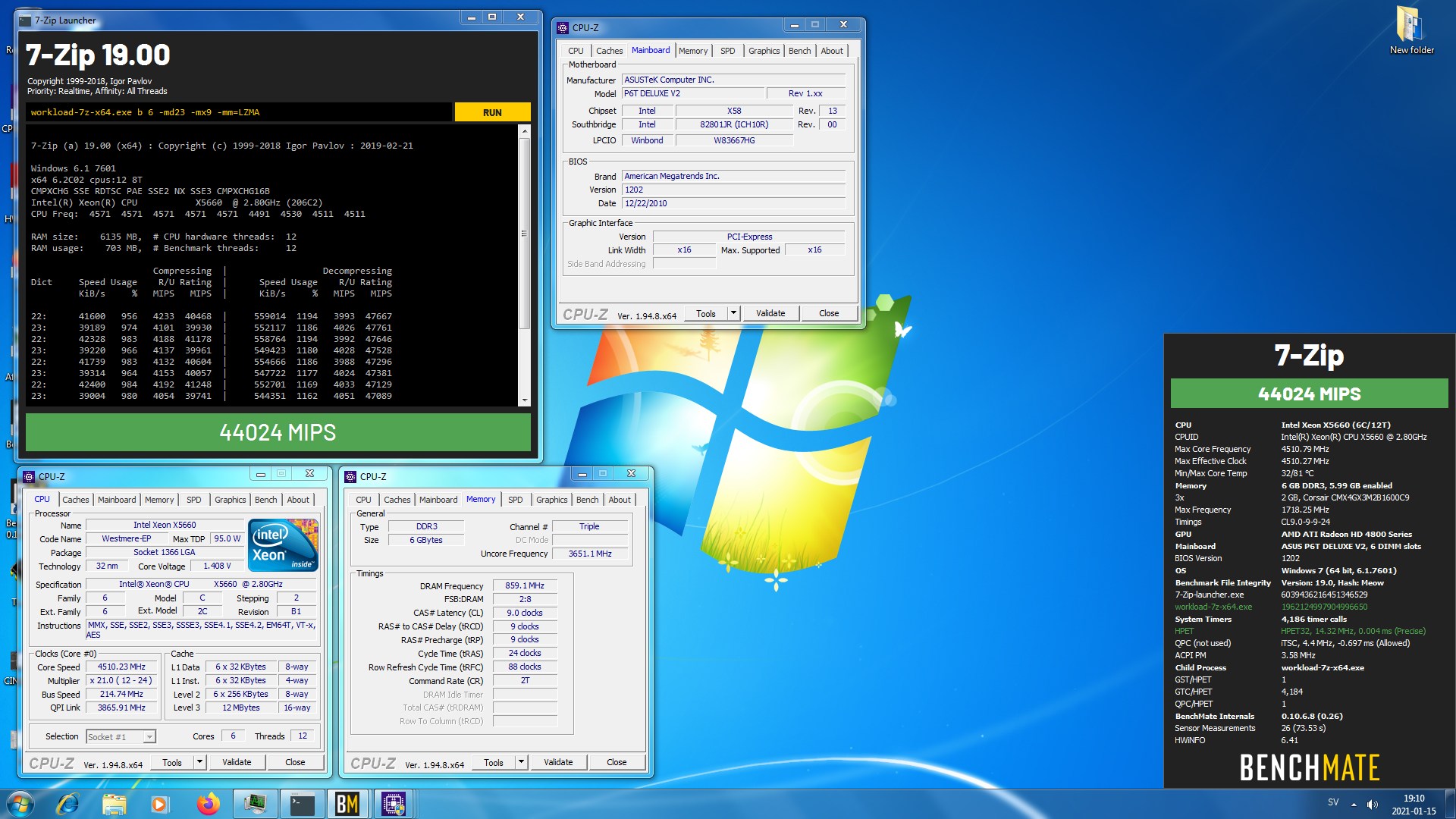Open the command prompt taskbar icon

pyautogui.click(x=302, y=804)
